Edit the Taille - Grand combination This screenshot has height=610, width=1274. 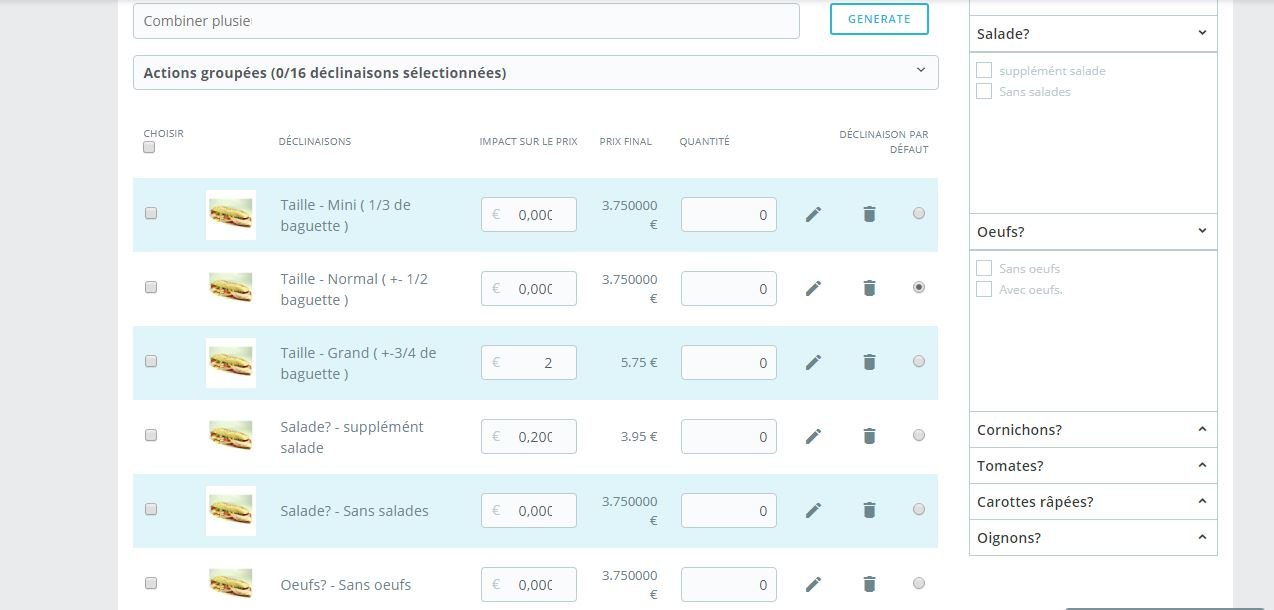pos(813,362)
